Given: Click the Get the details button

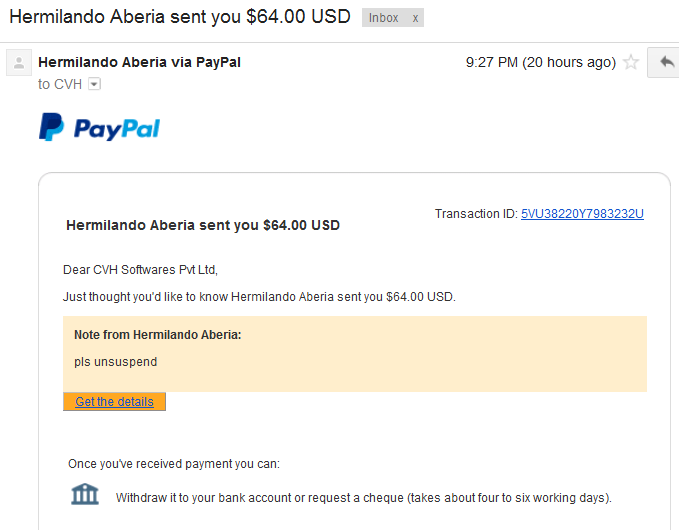Looking at the screenshot, I should (114, 401).
